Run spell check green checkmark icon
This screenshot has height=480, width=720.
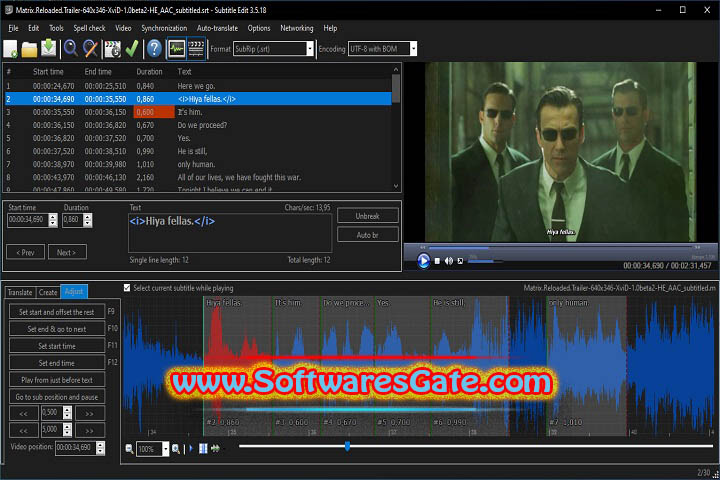pyautogui.click(x=132, y=49)
